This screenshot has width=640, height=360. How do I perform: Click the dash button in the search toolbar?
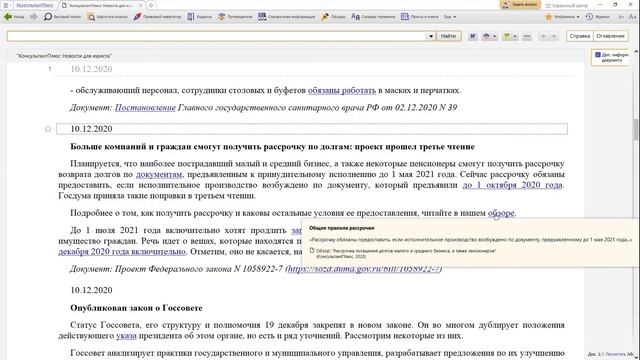point(527,36)
